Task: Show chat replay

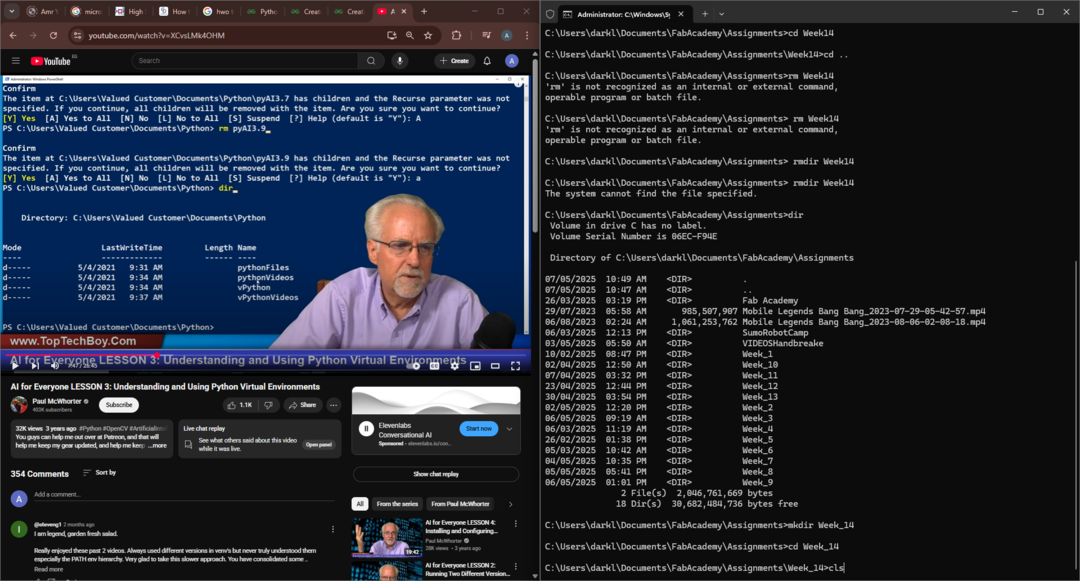Action: 435,474
